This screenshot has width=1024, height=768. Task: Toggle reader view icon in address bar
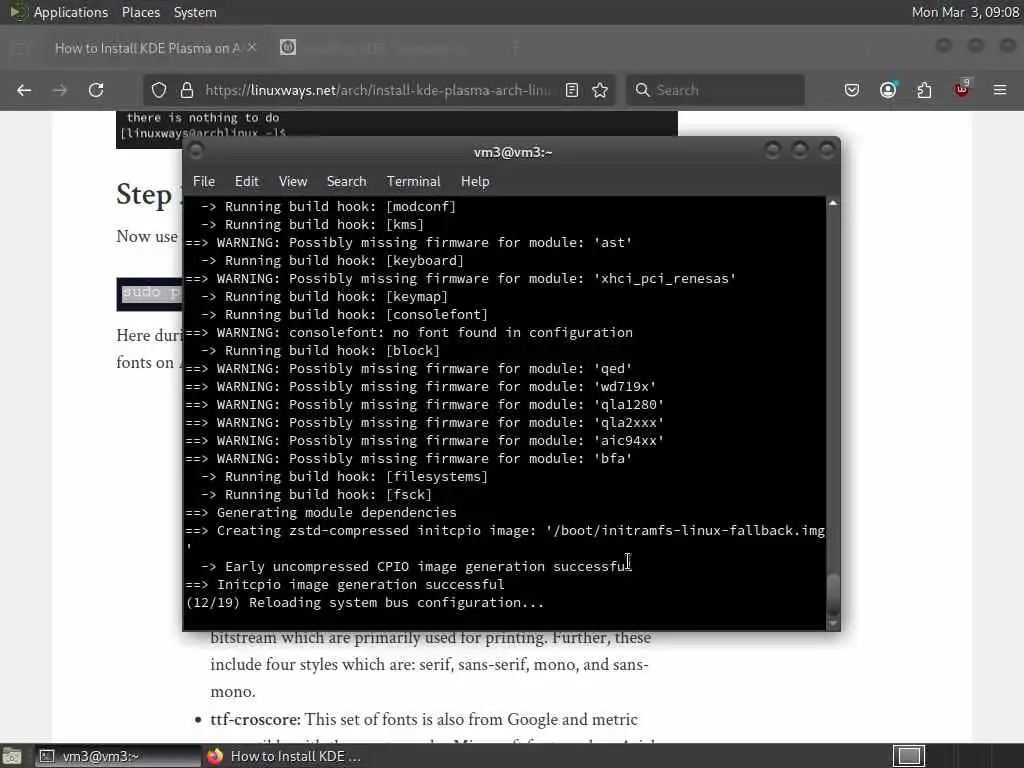[x=571, y=90]
